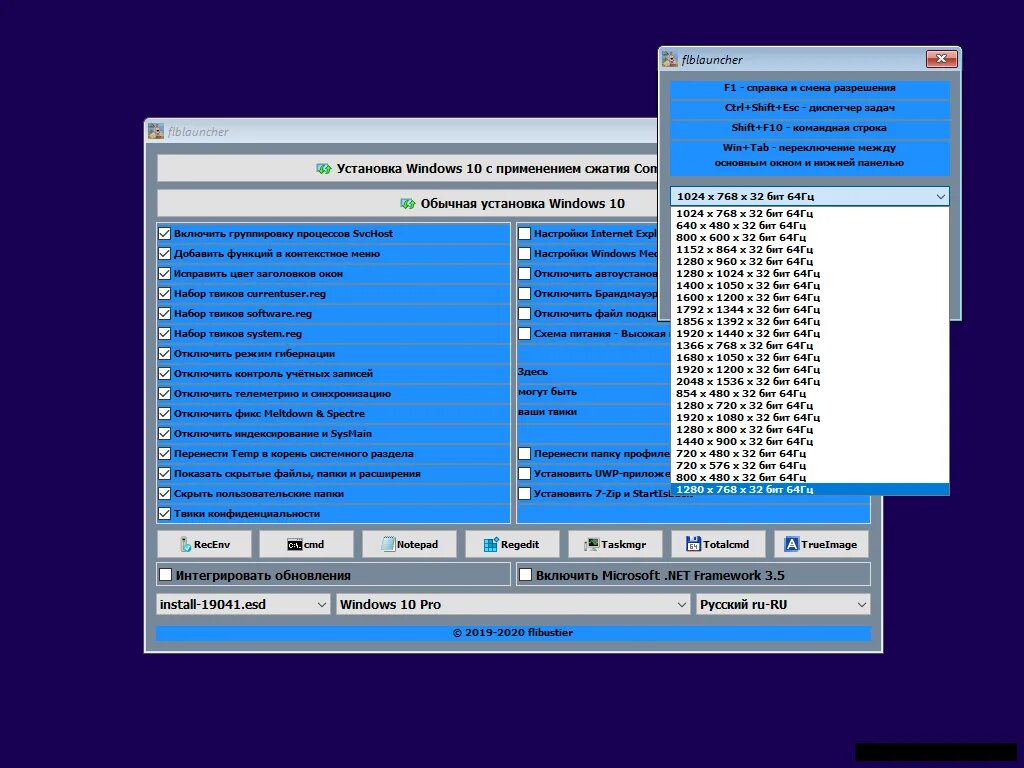Click Установка Windows 10 с применением сжатия button
This screenshot has width=1024, height=768.
pyautogui.click(x=408, y=168)
